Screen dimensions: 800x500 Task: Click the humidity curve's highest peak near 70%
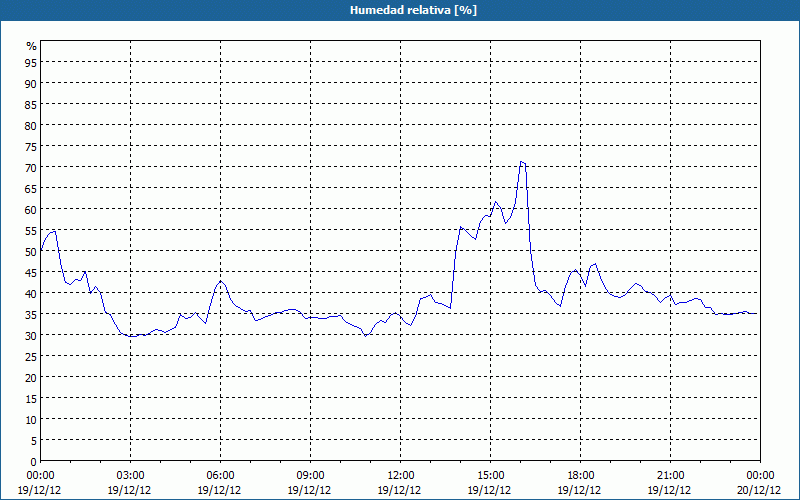(x=521, y=162)
